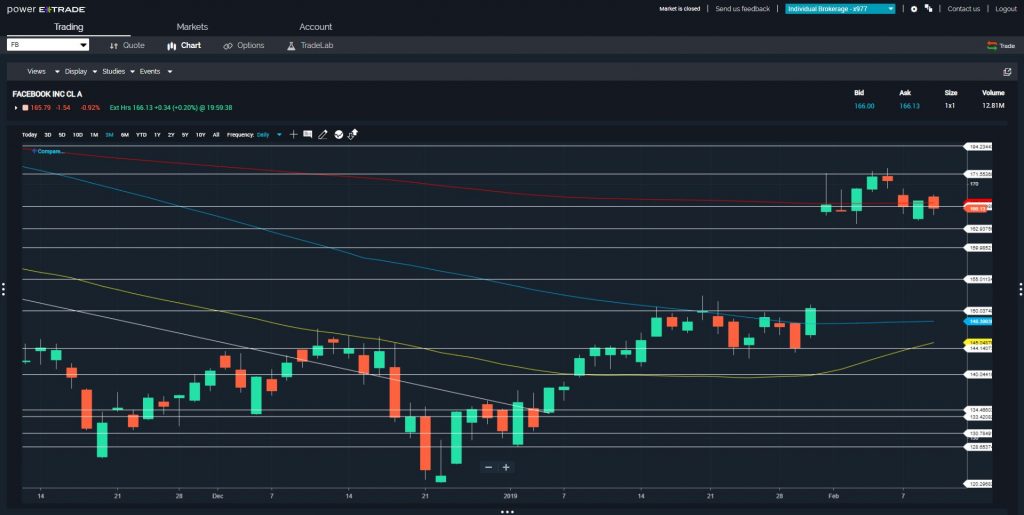1024x515 pixels.
Task: Pop out the chart panel icon
Action: (x=1007, y=71)
